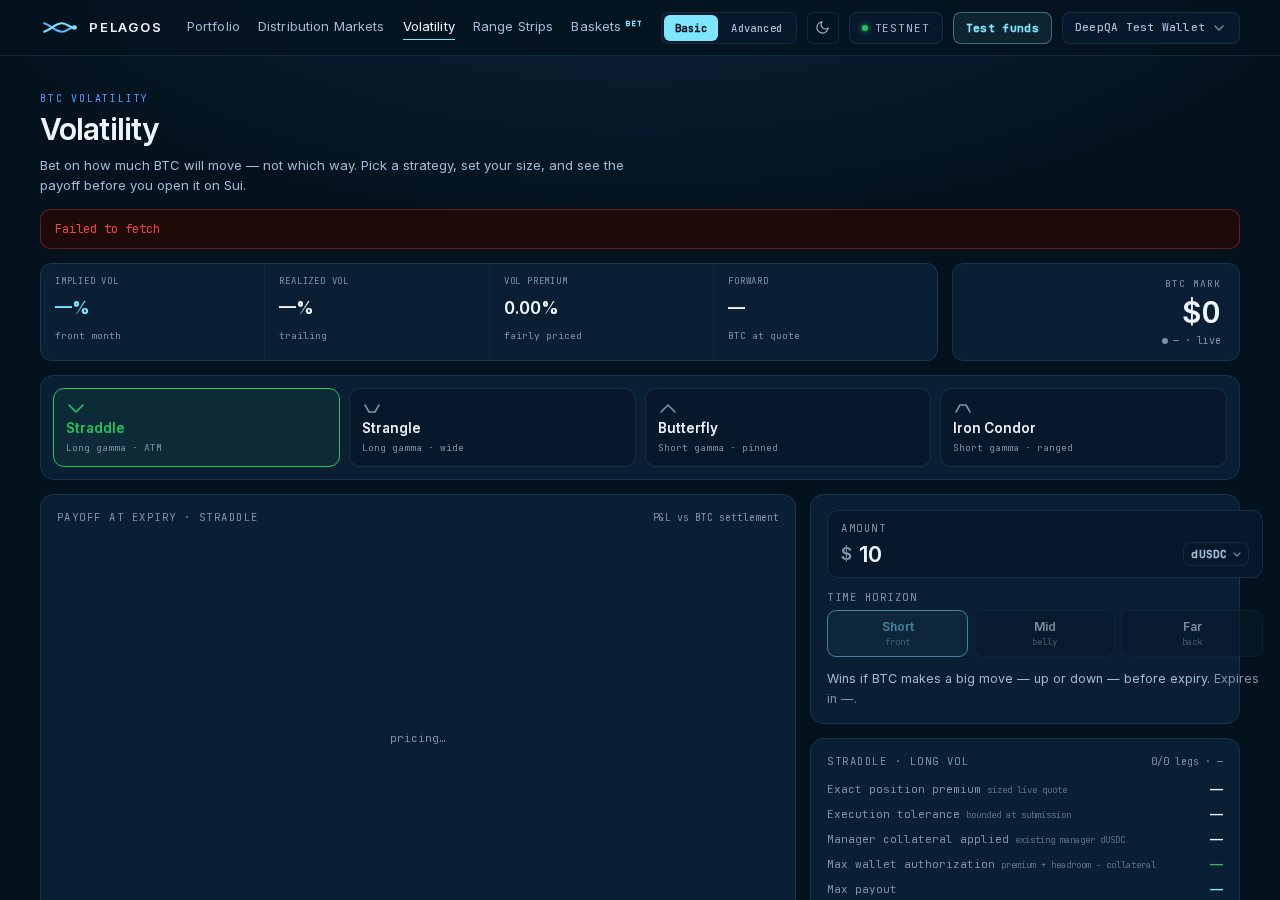Click the Straddle V-shape strategy icon
The image size is (1280, 900).
(76, 408)
